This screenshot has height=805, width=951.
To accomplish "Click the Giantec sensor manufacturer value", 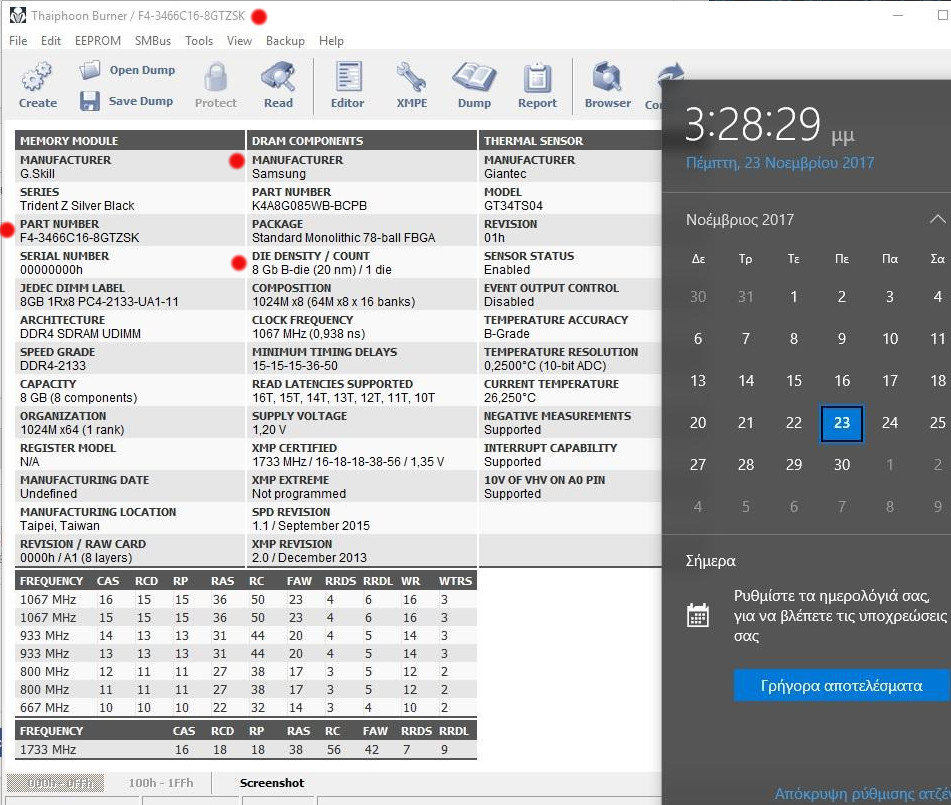I will pos(505,174).
